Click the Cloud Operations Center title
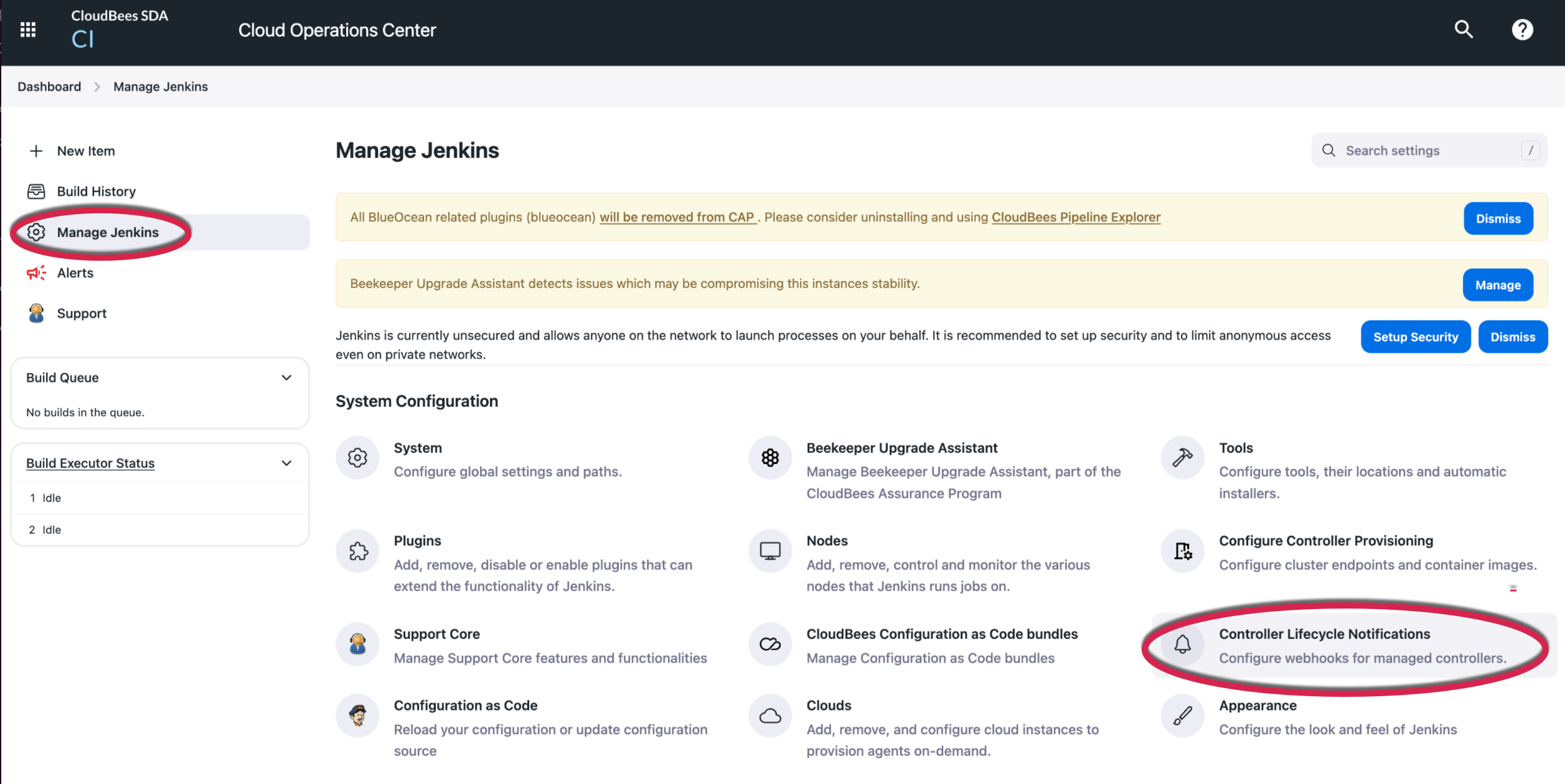 337,30
